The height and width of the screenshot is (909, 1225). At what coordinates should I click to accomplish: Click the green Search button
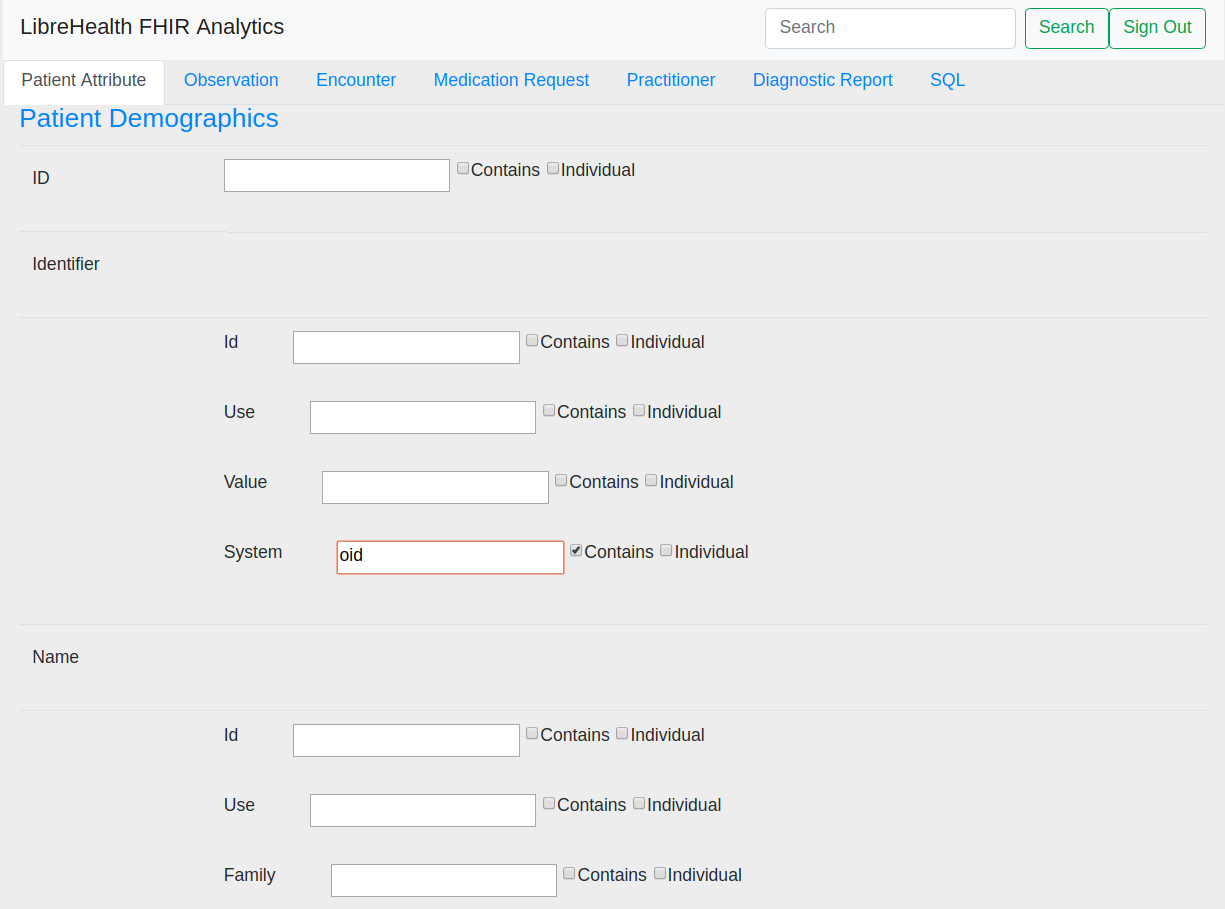pos(1066,28)
